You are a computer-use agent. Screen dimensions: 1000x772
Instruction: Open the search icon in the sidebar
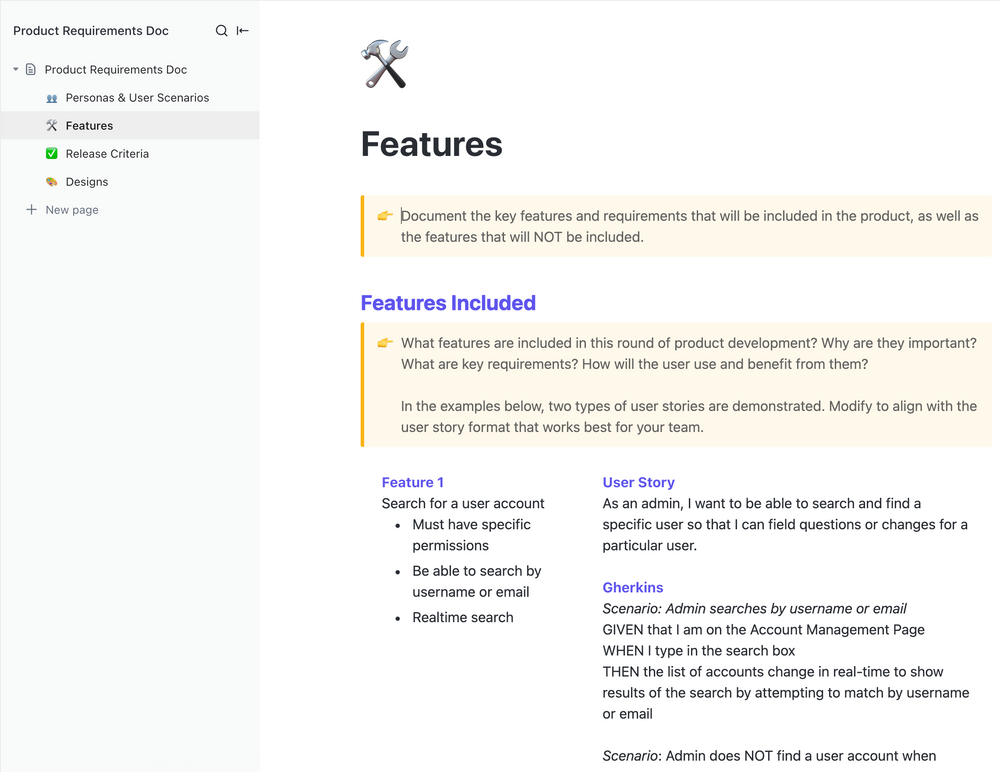(x=221, y=30)
